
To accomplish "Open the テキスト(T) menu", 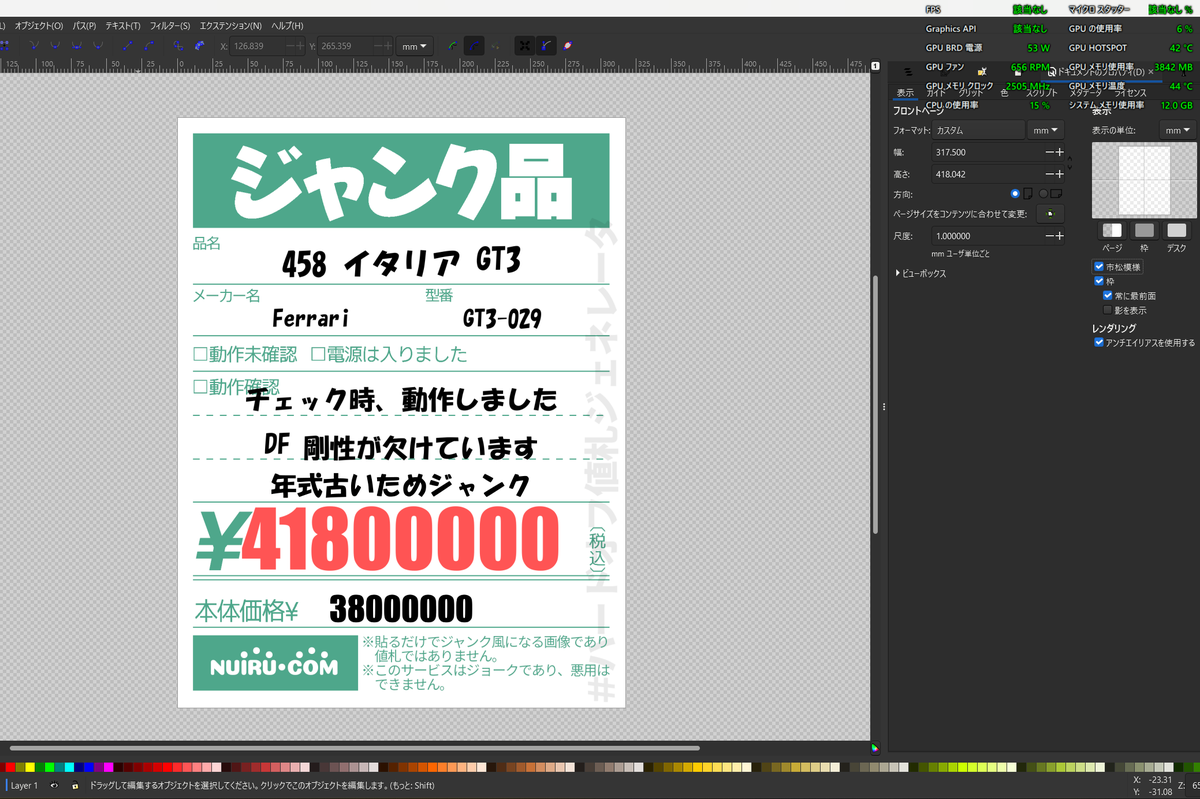I will (122, 25).
